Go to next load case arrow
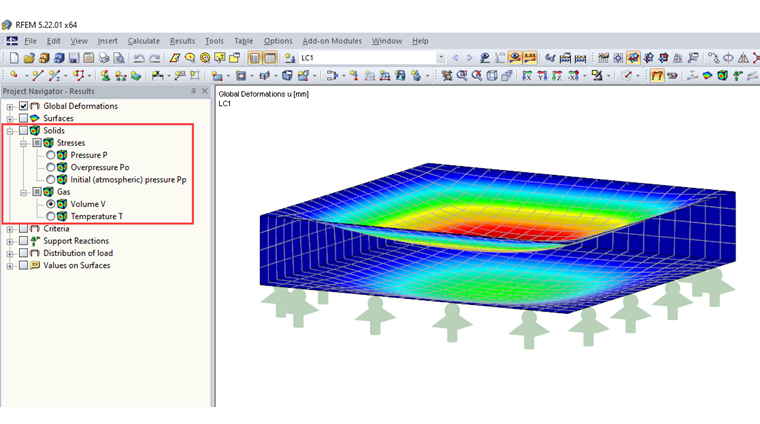Image resolution: width=760 pixels, height=424 pixels. 469,58
